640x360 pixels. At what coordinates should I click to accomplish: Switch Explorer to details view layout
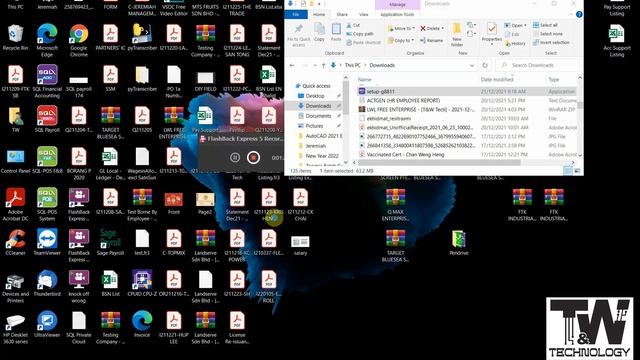coord(568,171)
